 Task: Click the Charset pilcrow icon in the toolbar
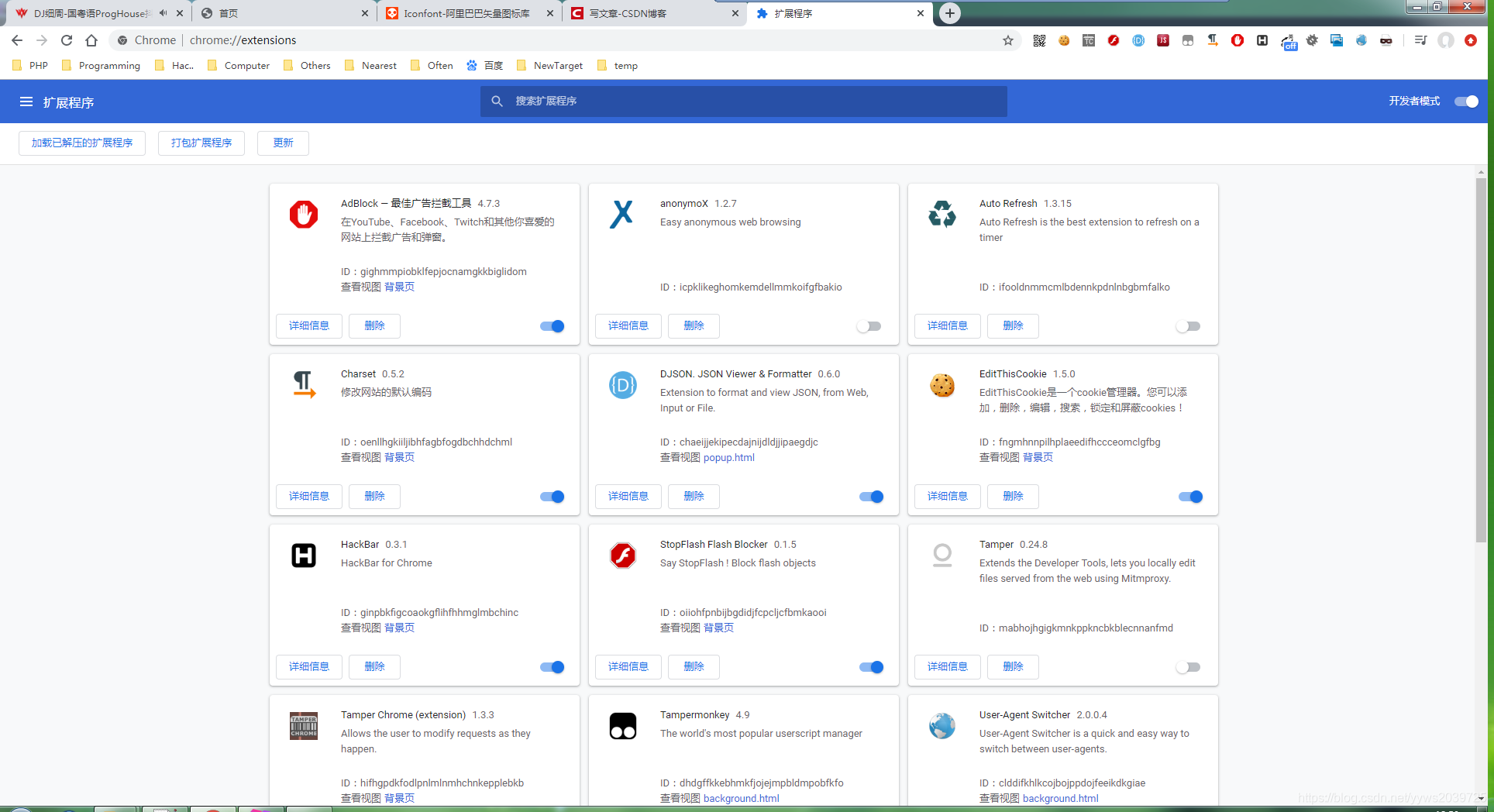pos(1213,40)
